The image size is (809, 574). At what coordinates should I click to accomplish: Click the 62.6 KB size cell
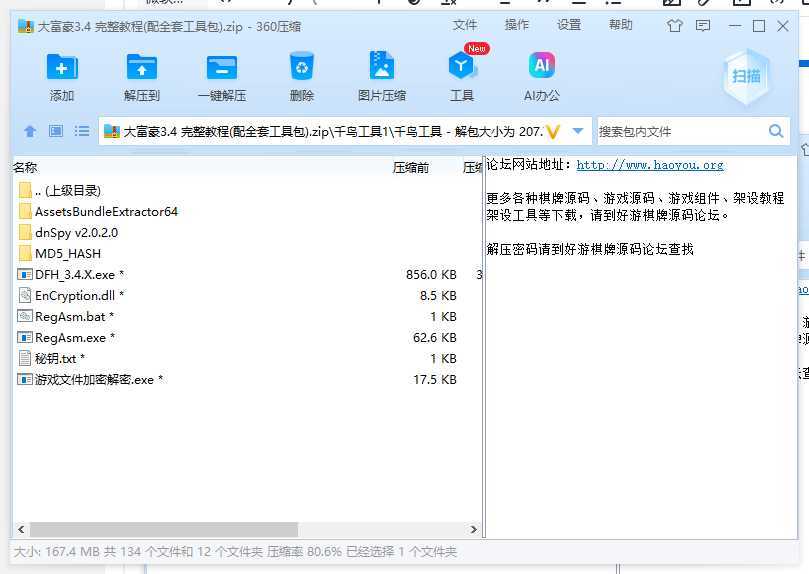click(x=434, y=337)
